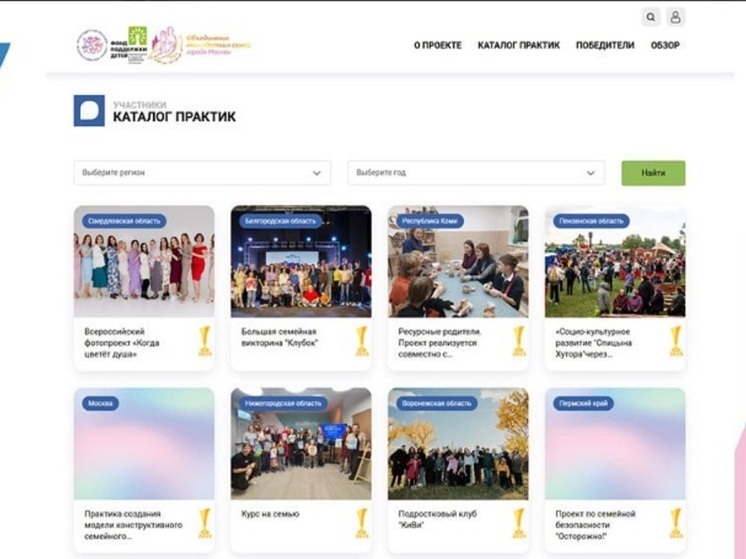Click the Москва region tag
Viewport: 746px width, 559px height.
pos(100,403)
